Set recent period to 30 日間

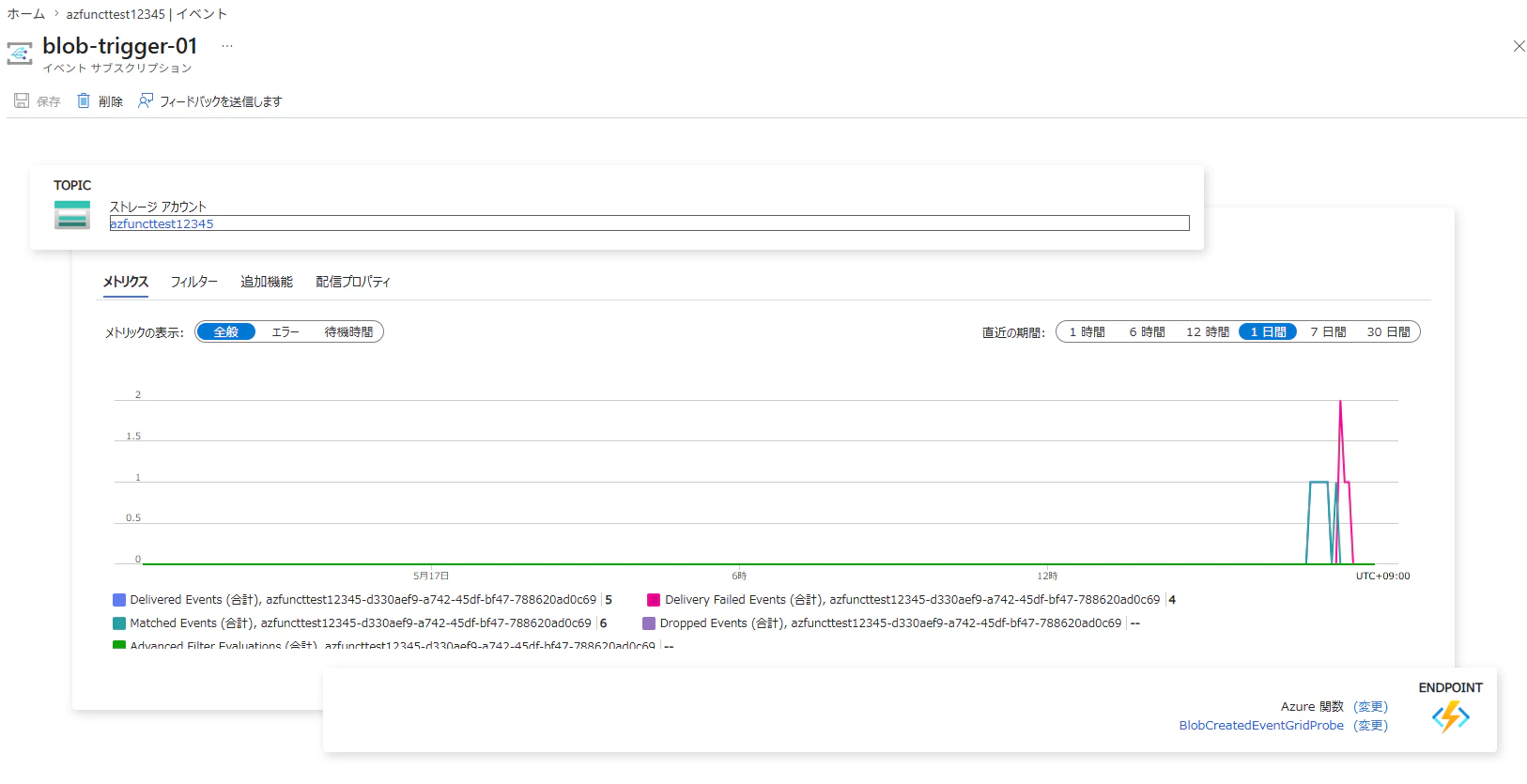1388,332
